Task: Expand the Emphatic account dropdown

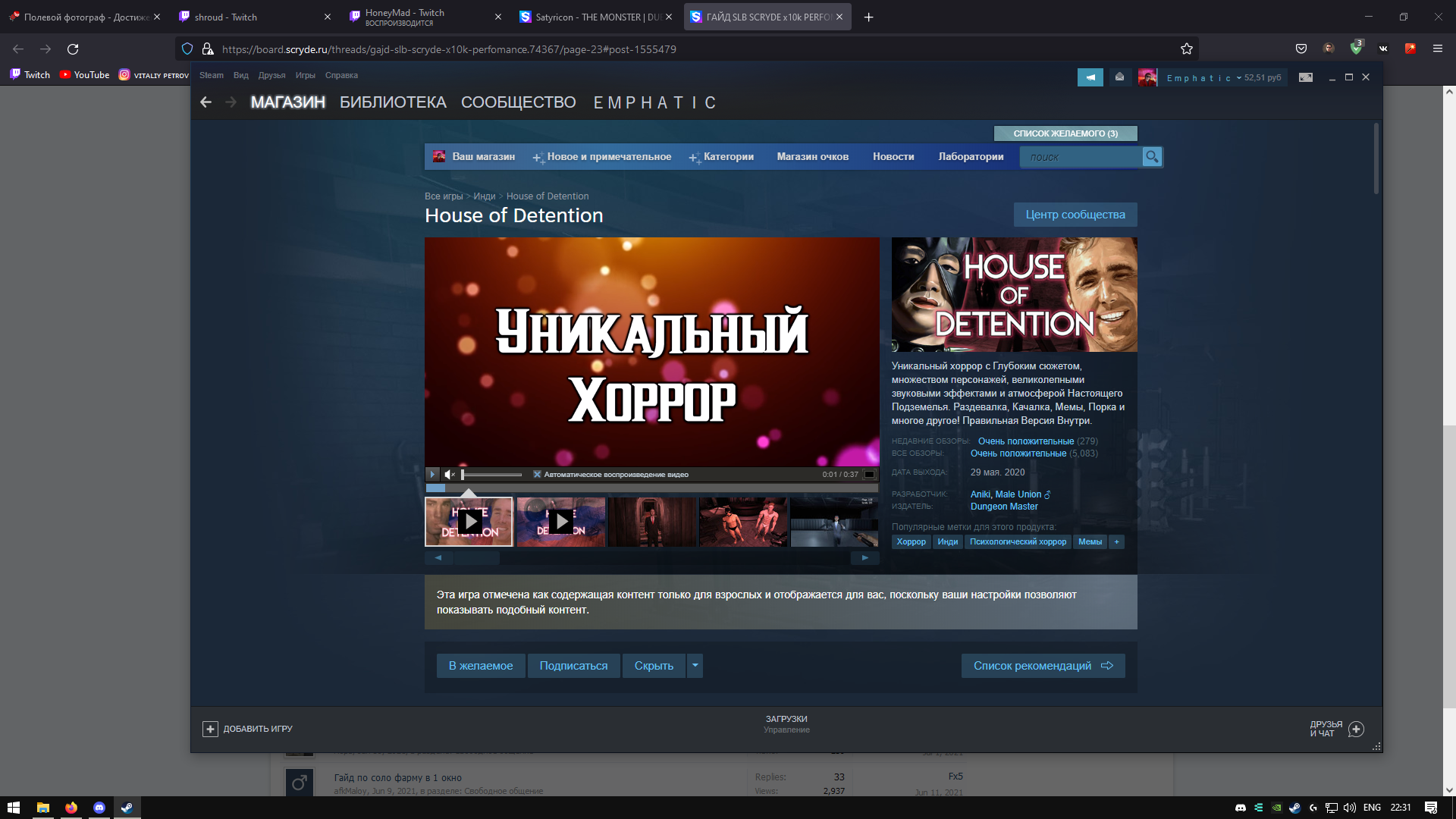Action: pos(1238,78)
